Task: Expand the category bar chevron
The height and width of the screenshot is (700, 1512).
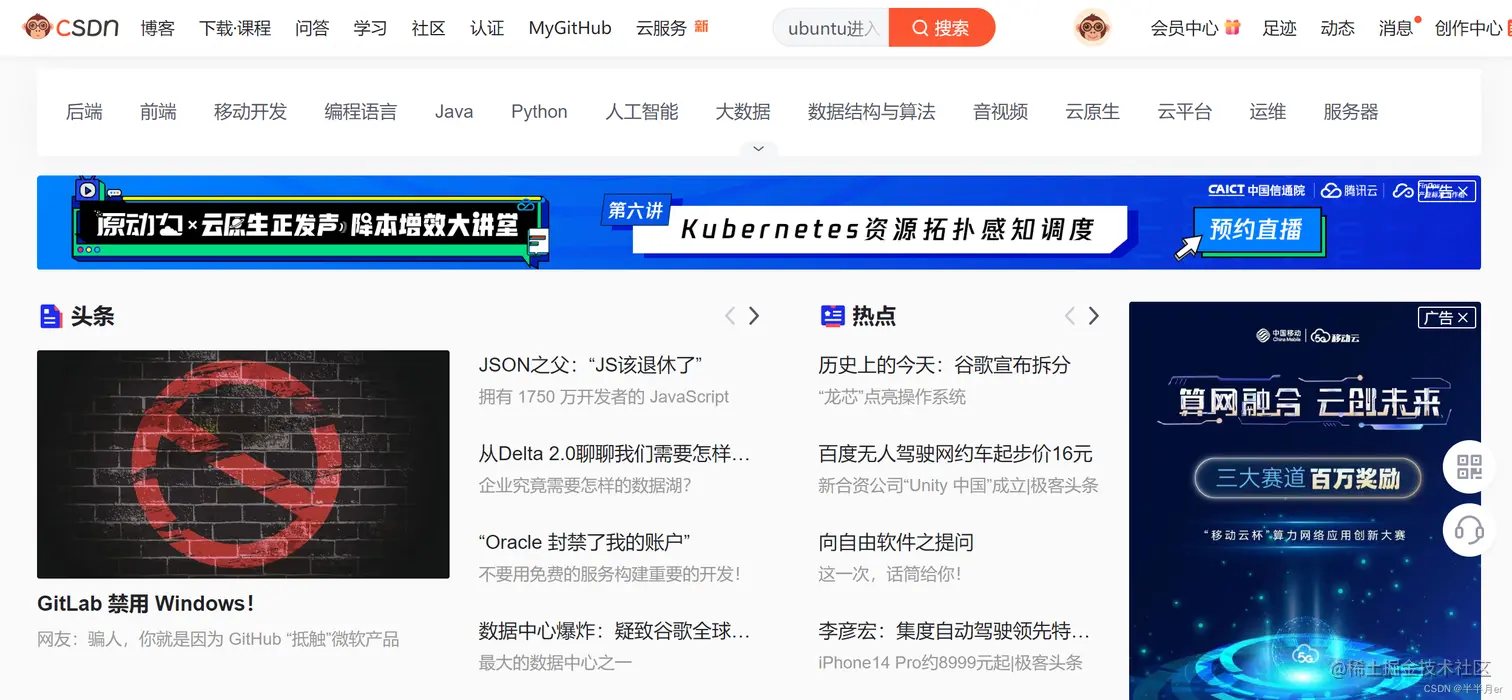Action: tap(758, 149)
